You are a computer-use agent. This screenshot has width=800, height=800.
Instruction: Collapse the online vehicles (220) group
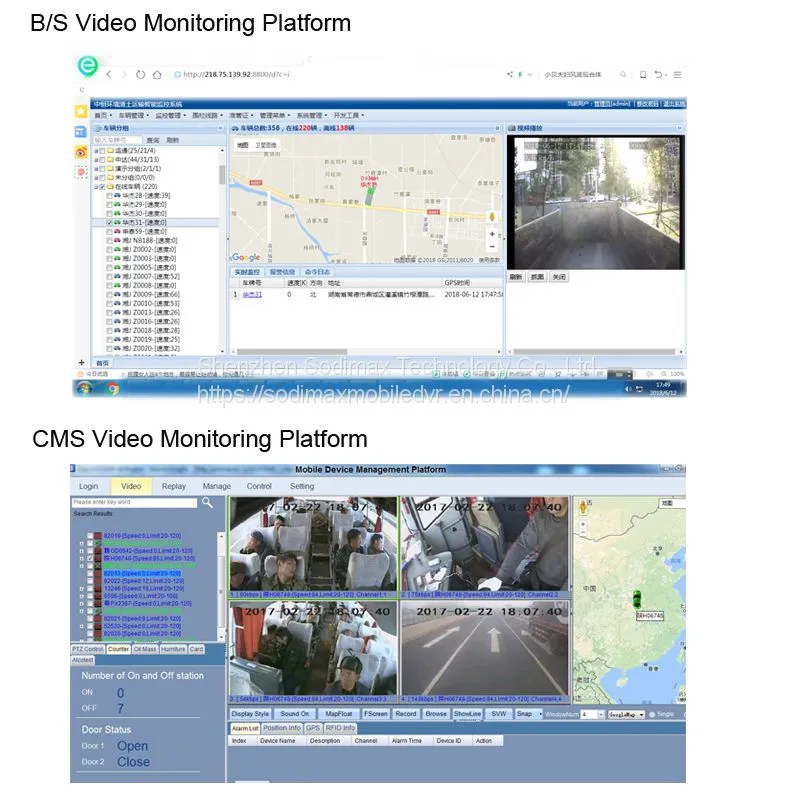[95, 187]
